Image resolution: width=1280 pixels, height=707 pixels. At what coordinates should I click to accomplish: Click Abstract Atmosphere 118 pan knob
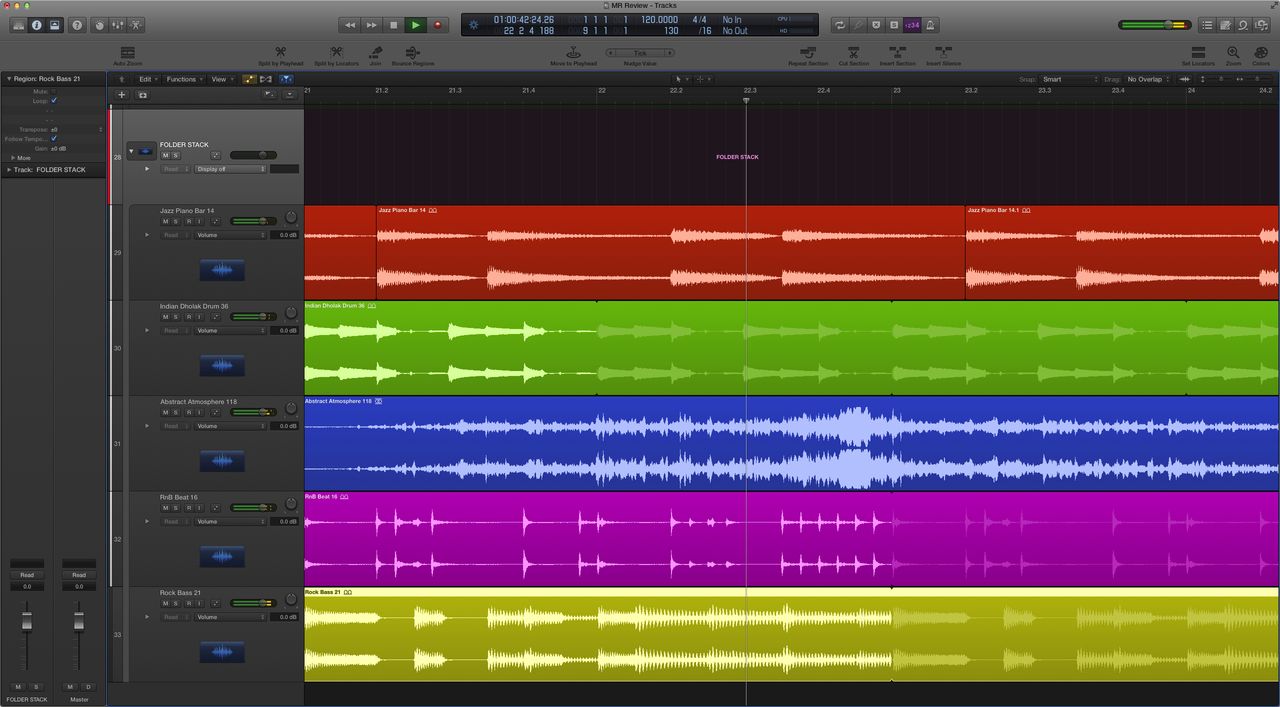[291, 408]
